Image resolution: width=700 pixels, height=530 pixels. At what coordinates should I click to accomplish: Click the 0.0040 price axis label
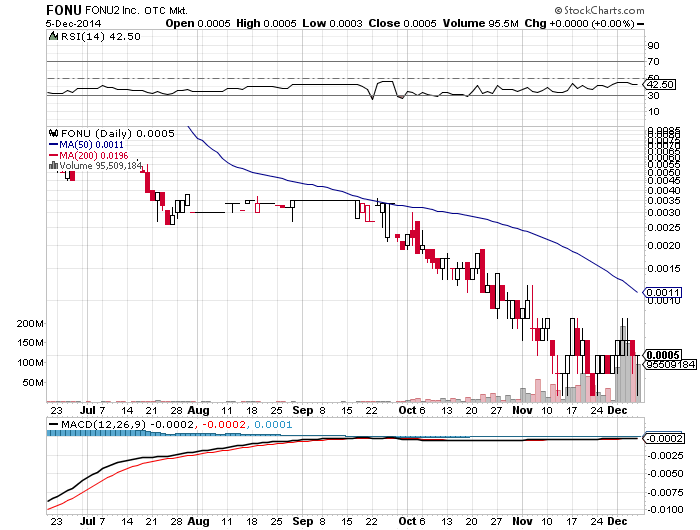click(x=664, y=191)
